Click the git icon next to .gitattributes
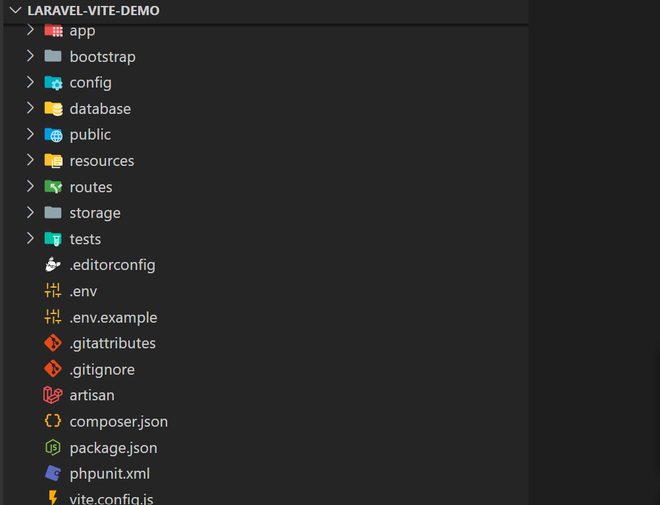660x505 pixels. click(x=53, y=343)
